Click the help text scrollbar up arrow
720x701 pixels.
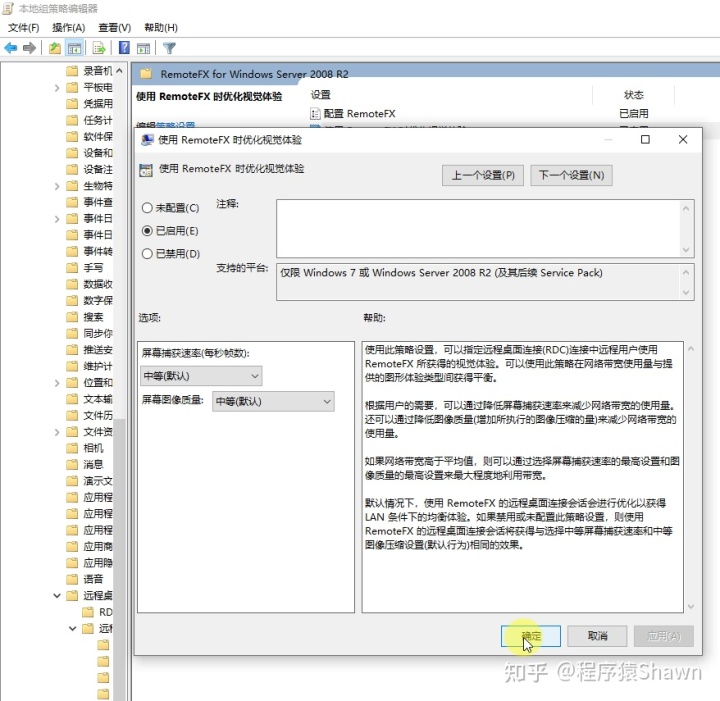pyautogui.click(x=691, y=349)
